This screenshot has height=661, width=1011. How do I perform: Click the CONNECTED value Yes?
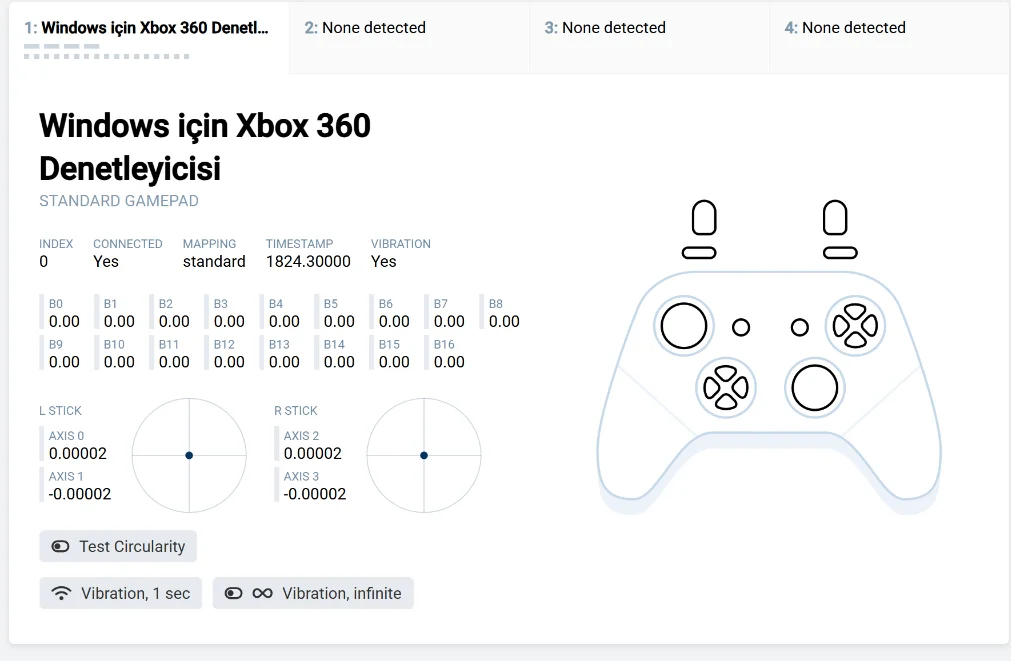click(x=106, y=261)
